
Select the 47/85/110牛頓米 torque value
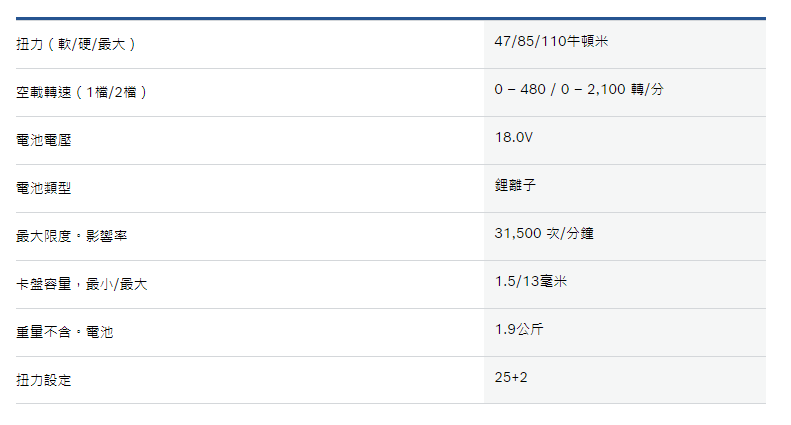[551, 41]
